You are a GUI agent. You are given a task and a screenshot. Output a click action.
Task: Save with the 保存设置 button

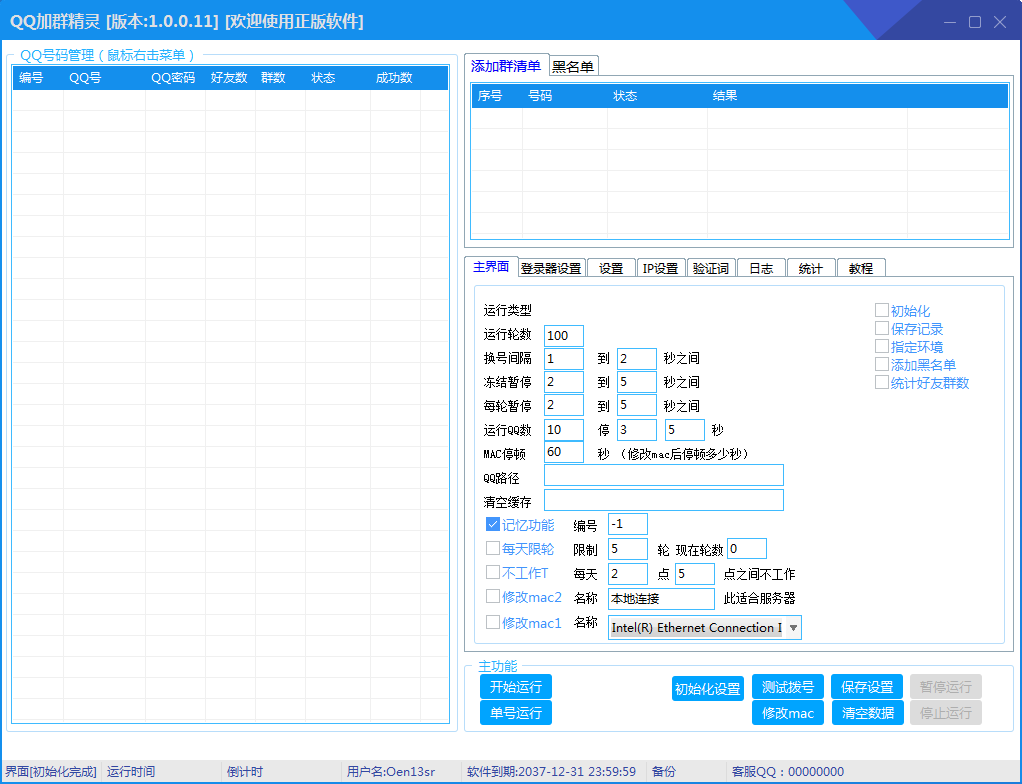868,687
